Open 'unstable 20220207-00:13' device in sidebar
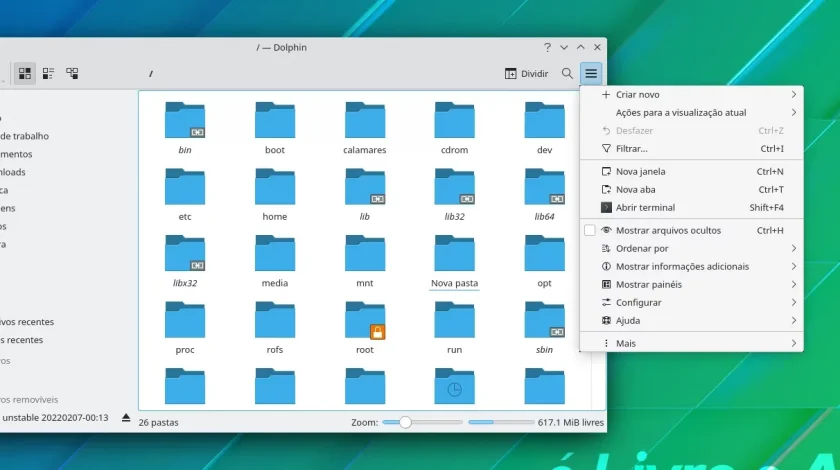The width and height of the screenshot is (840, 470). (x=55, y=417)
